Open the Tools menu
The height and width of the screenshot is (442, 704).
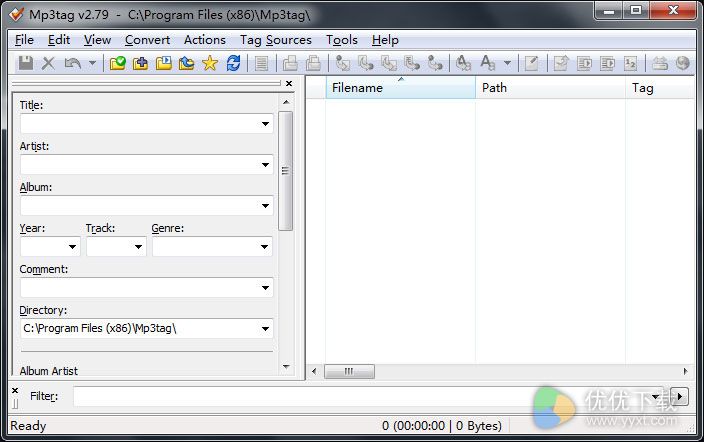click(342, 40)
